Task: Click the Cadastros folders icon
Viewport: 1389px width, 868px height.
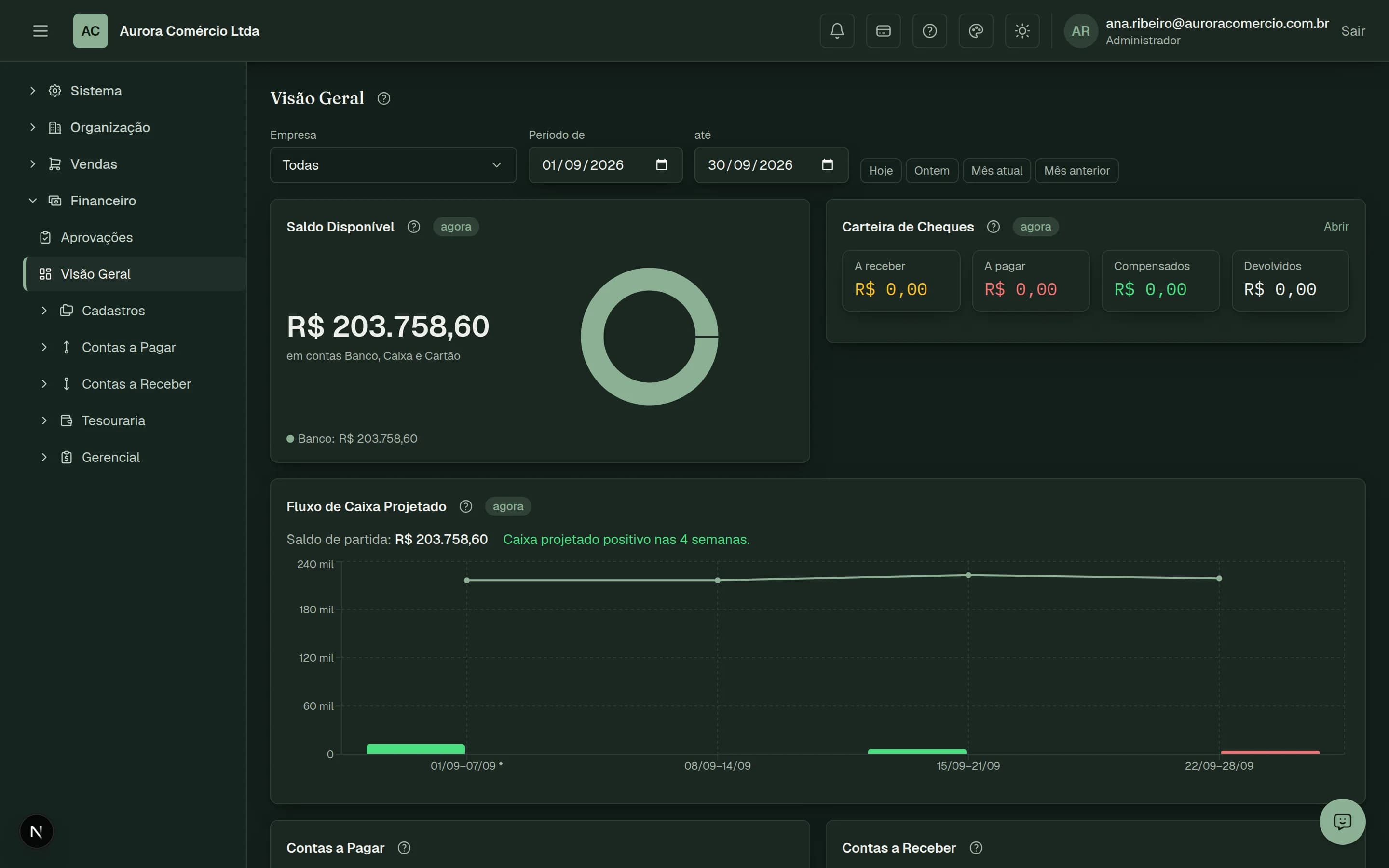Action: point(67,311)
